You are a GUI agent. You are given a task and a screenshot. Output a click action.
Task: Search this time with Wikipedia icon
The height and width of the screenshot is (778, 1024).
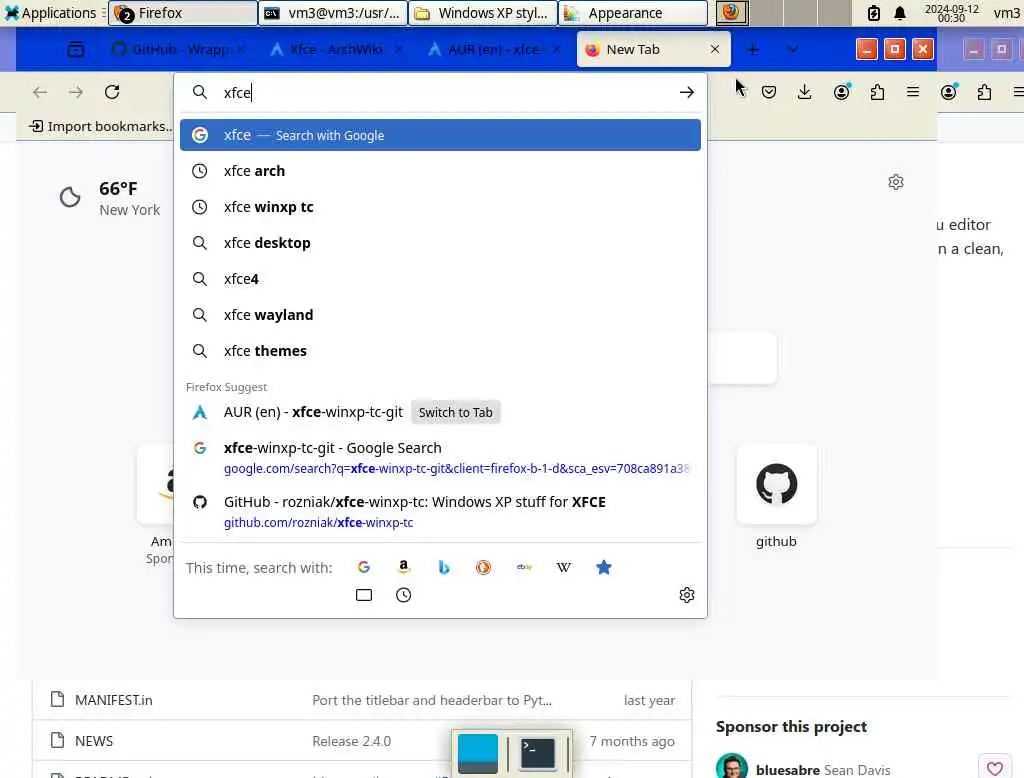tap(564, 567)
